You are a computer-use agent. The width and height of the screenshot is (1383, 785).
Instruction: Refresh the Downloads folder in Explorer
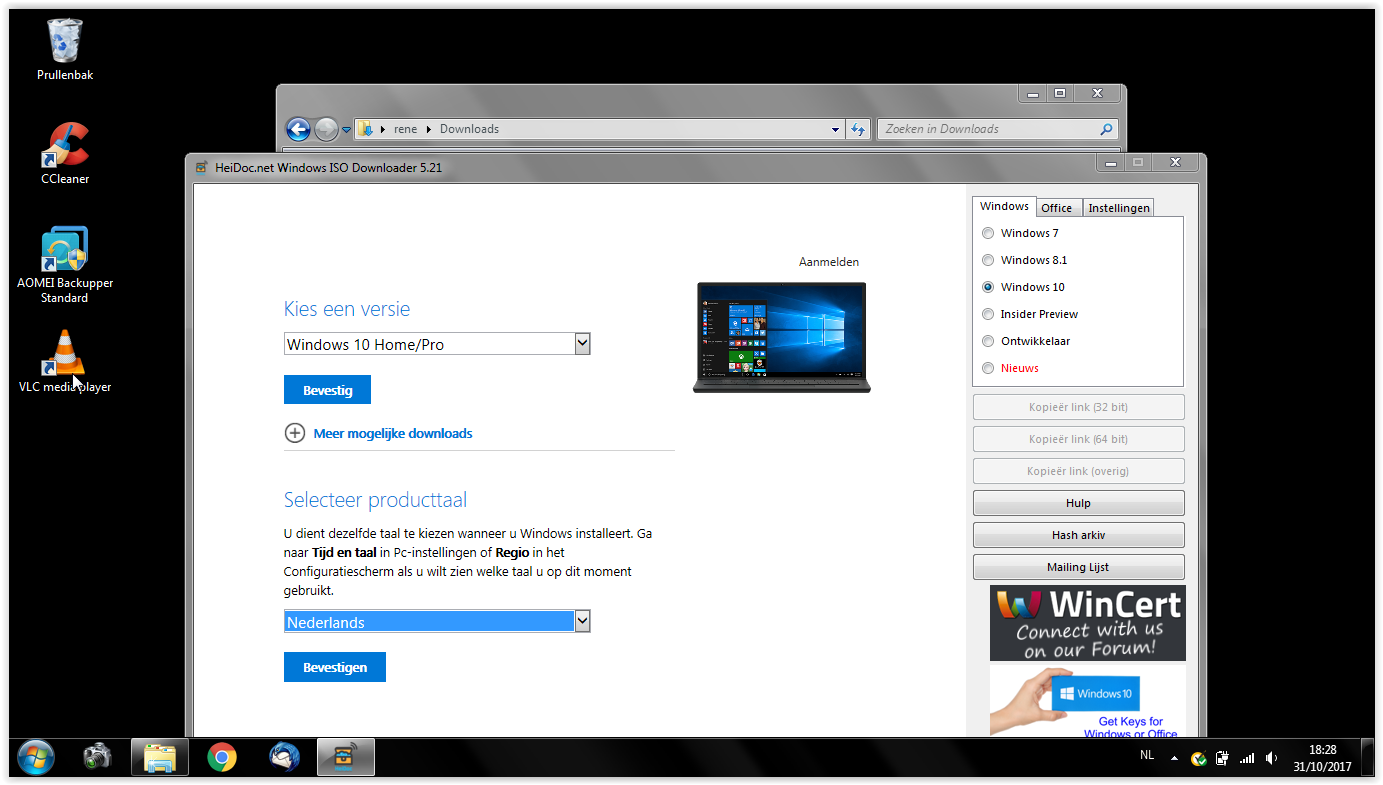(857, 129)
